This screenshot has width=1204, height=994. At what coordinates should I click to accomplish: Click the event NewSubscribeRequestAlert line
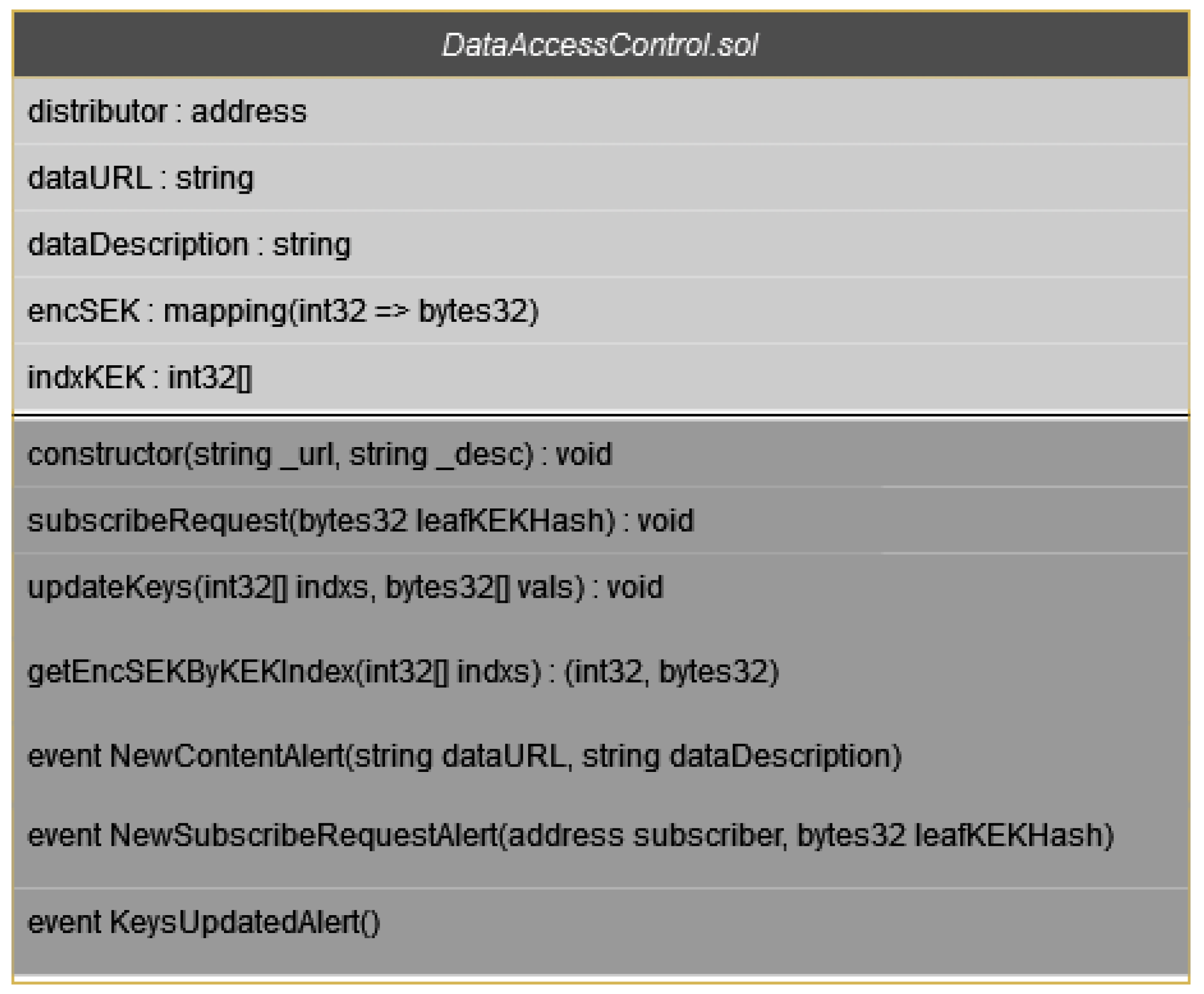570,835
